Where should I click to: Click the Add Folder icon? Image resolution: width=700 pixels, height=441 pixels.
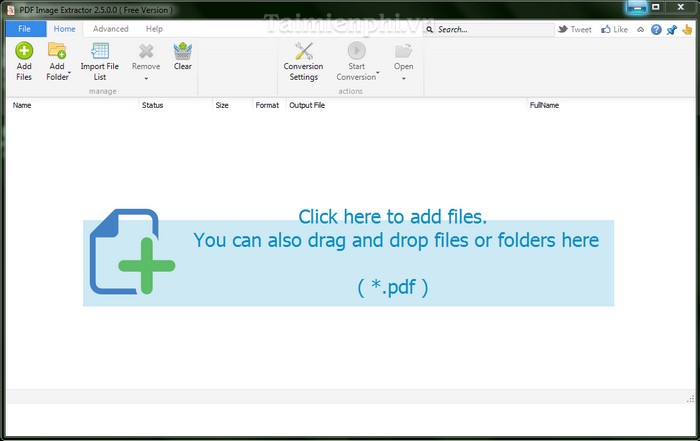click(x=57, y=50)
